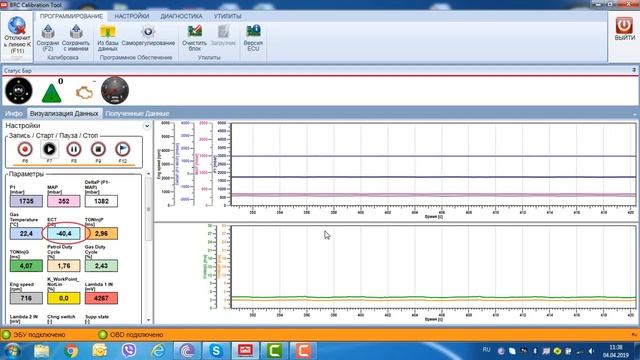Screen dimensions: 640x360
Task: Switch to the Полученные Данные tab
Action: pos(137,113)
